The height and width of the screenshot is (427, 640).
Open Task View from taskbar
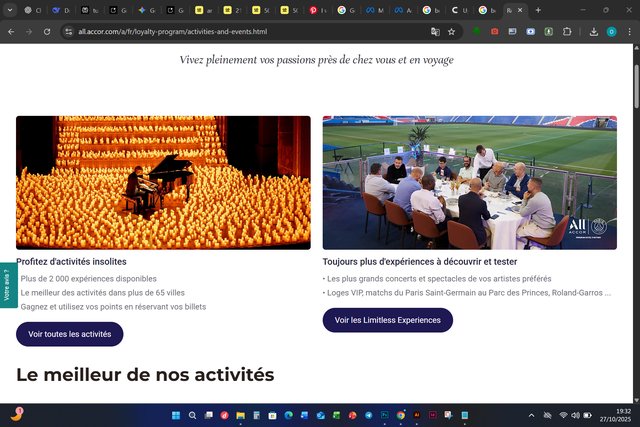click(x=209, y=415)
